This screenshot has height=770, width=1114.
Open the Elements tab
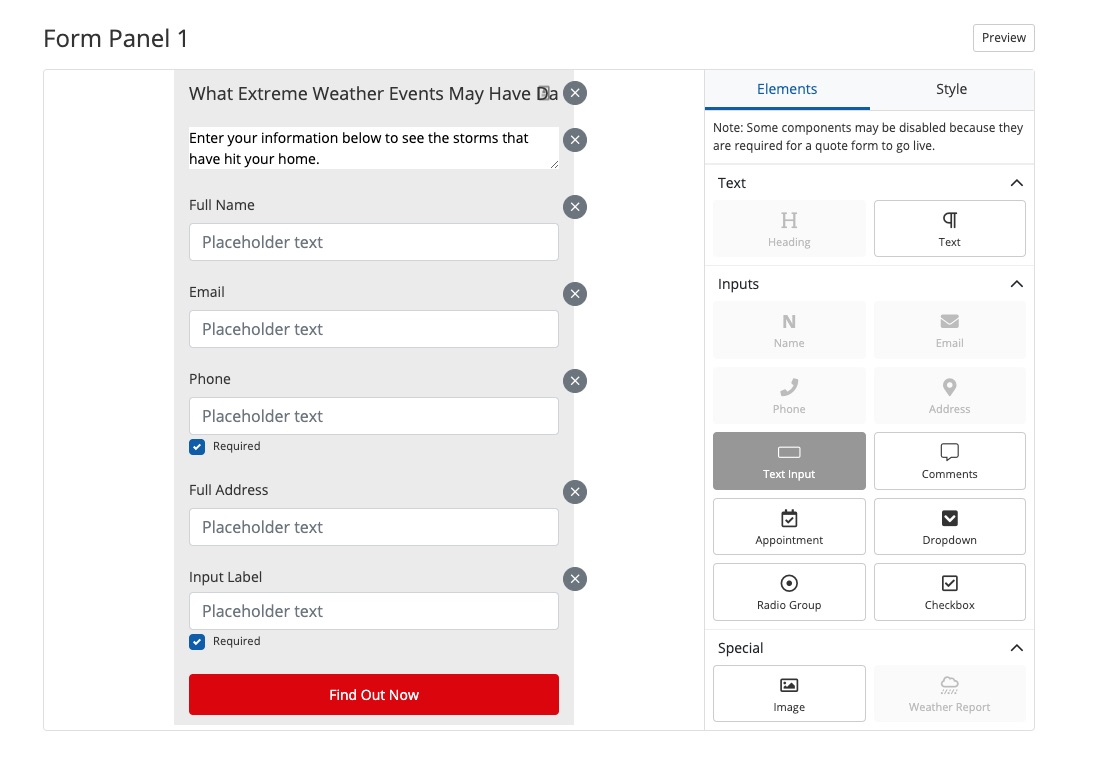point(787,89)
